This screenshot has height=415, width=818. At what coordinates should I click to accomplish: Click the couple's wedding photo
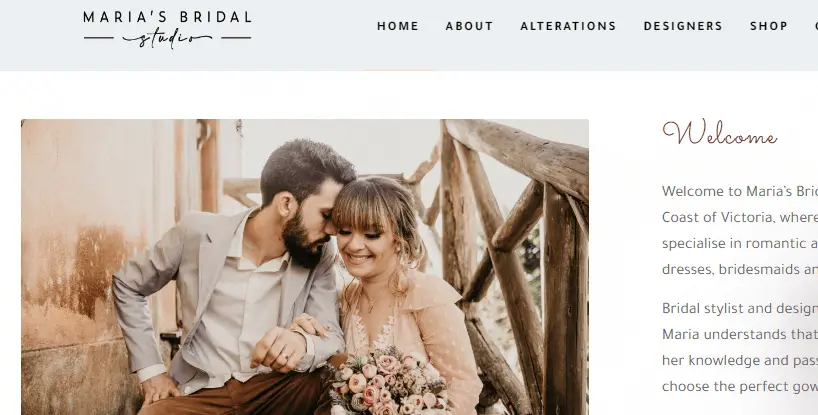click(x=305, y=267)
